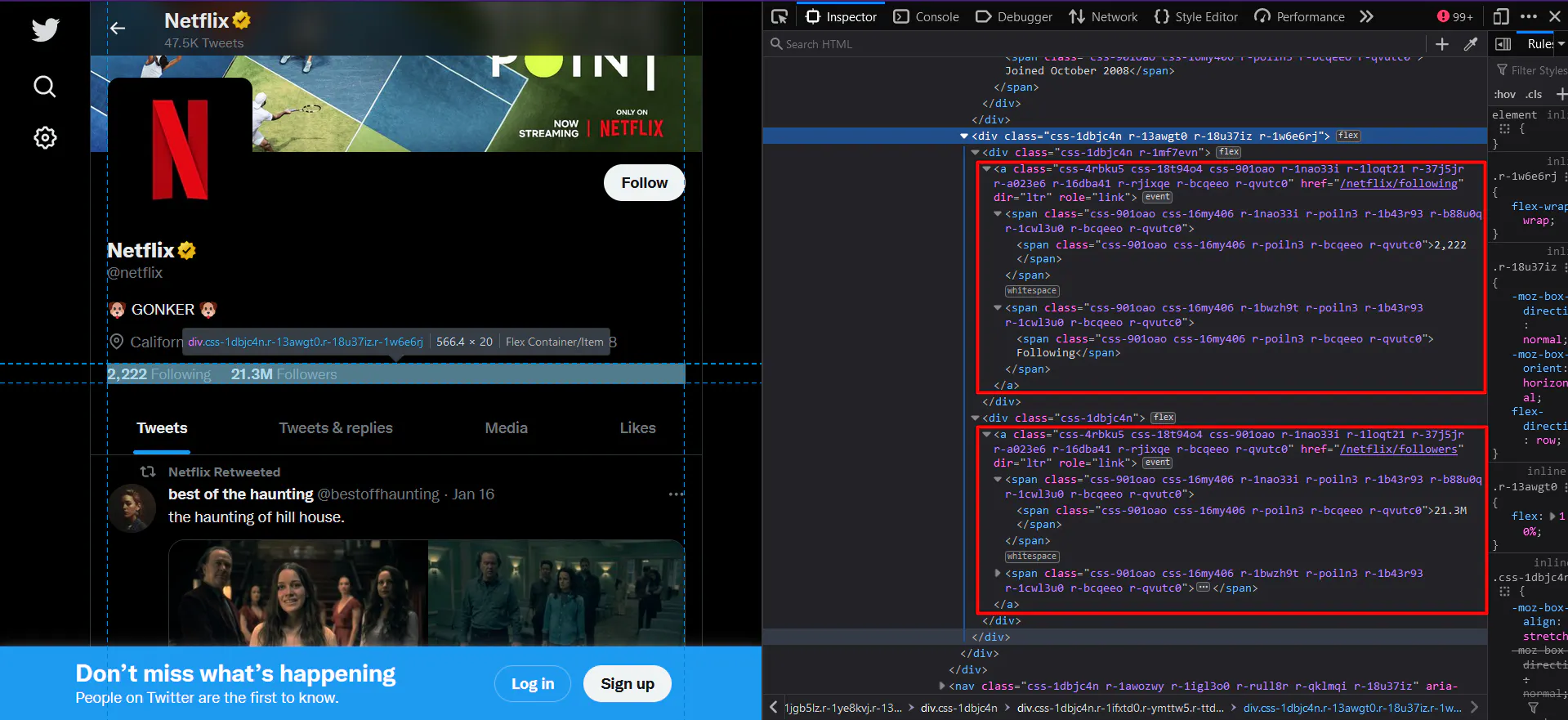The width and height of the screenshot is (1568, 720).
Task: Go back using the arrow beside Netflix header
Action: click(118, 28)
